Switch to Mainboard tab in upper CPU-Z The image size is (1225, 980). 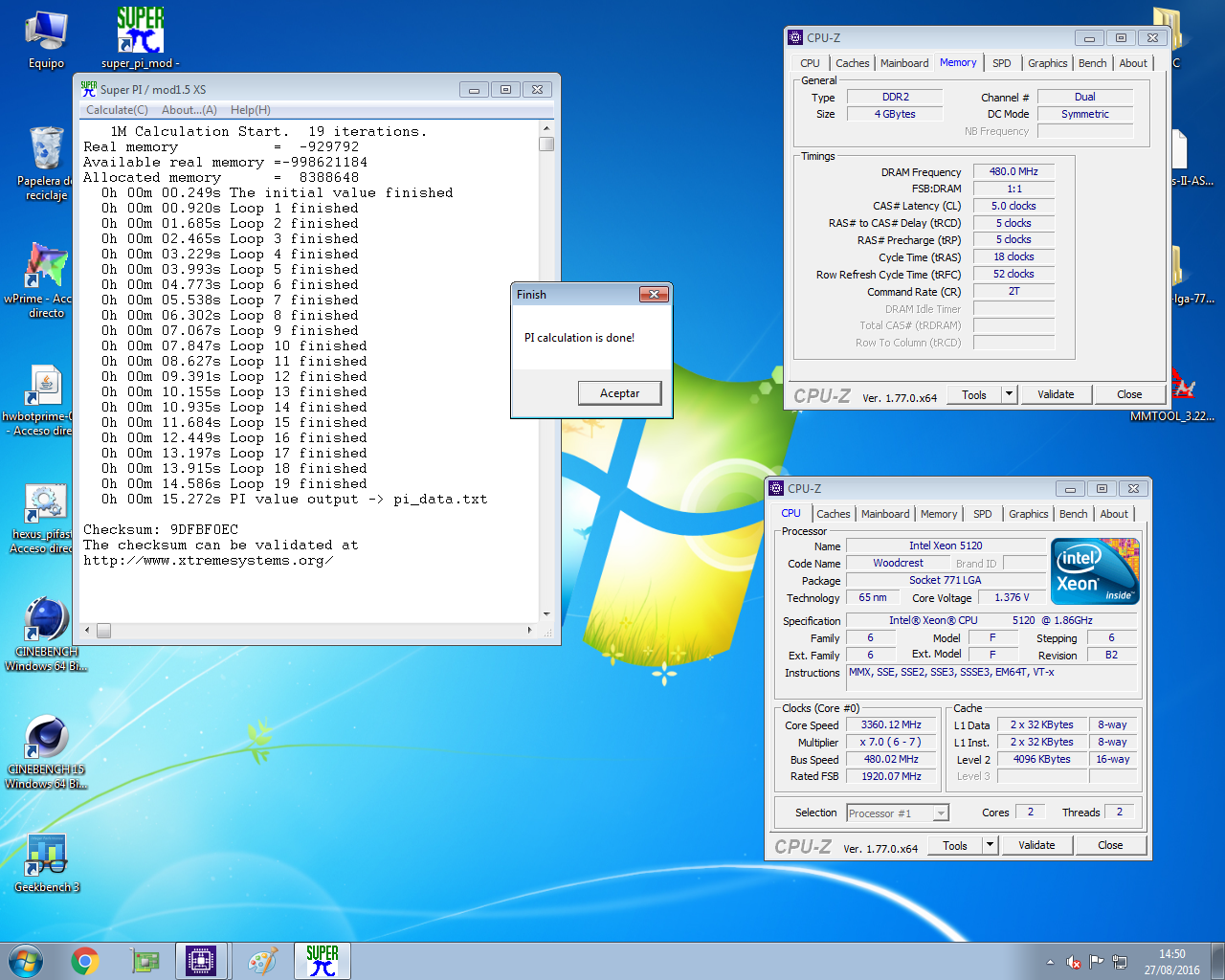point(904,63)
